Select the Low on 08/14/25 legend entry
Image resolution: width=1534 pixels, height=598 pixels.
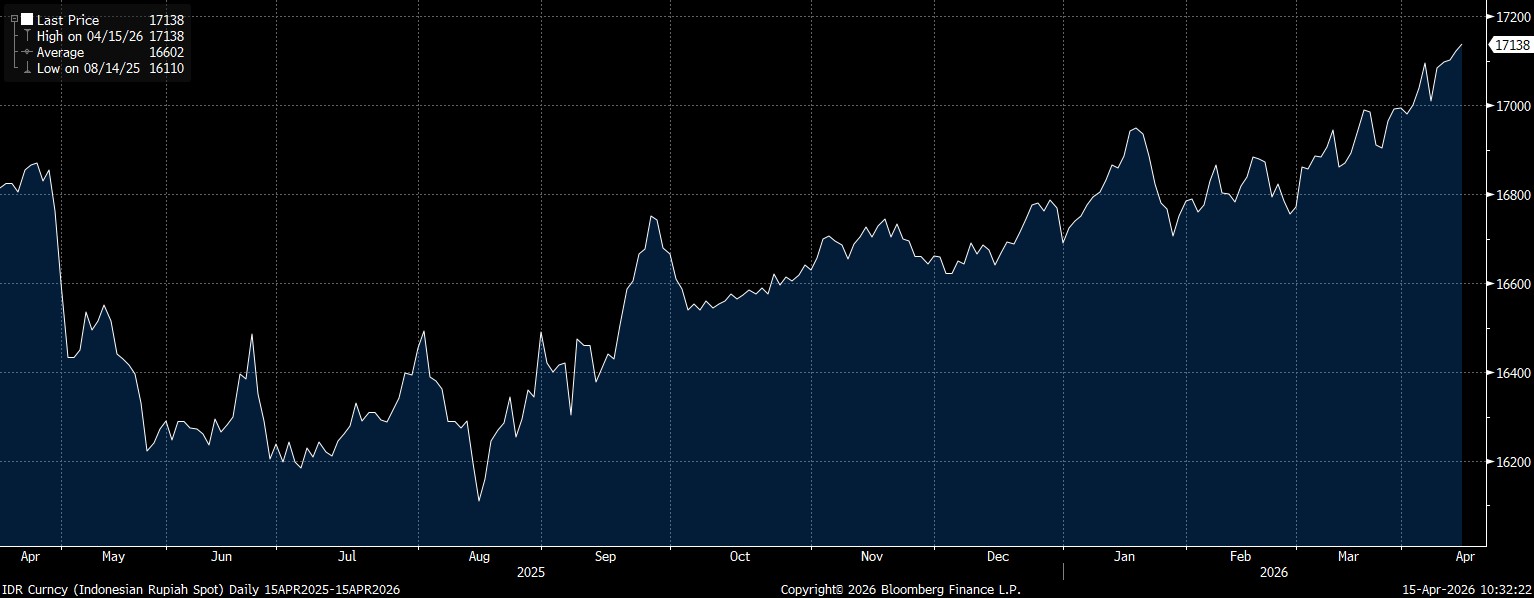click(x=89, y=68)
